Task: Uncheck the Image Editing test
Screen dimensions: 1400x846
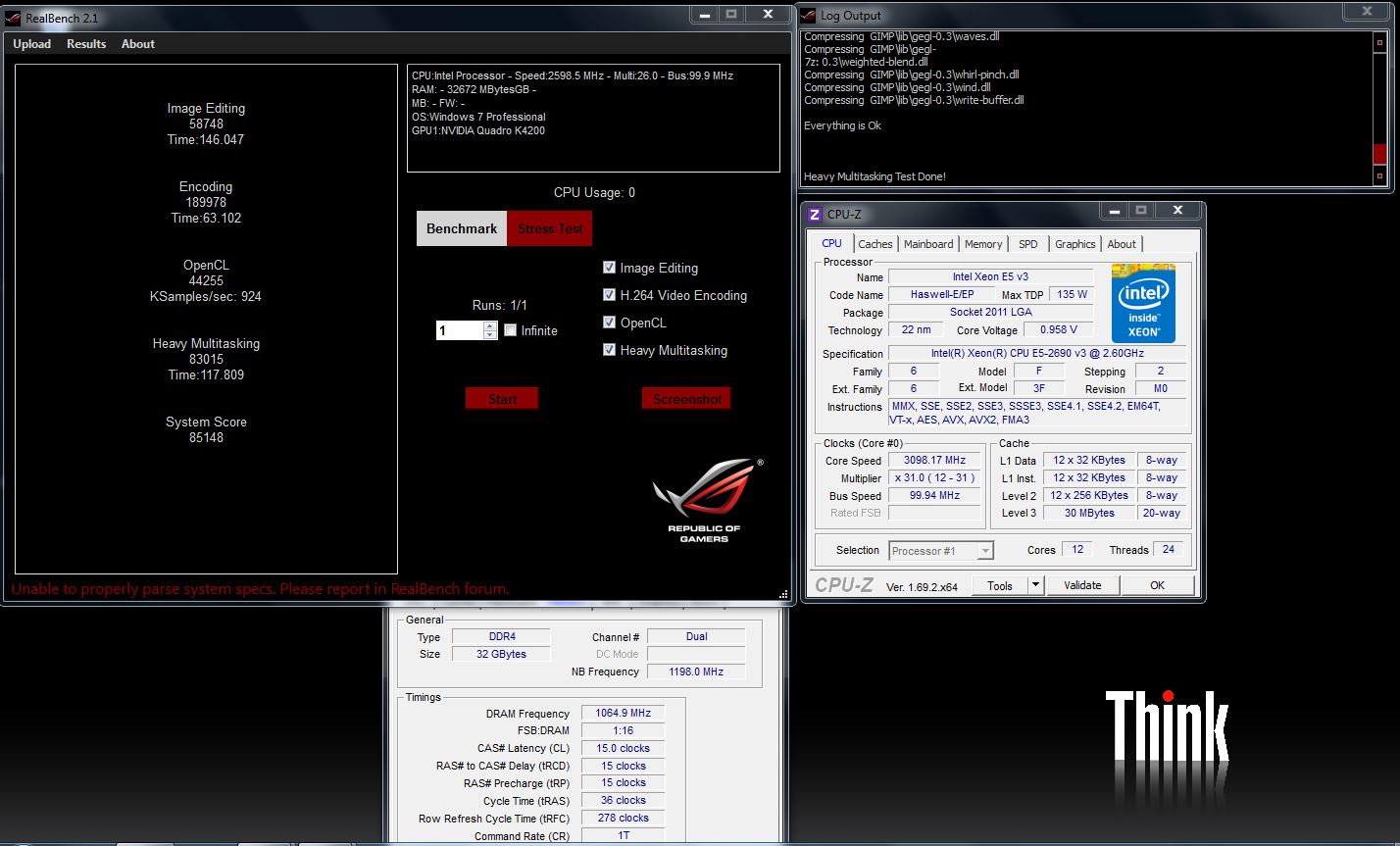Action: (x=609, y=268)
